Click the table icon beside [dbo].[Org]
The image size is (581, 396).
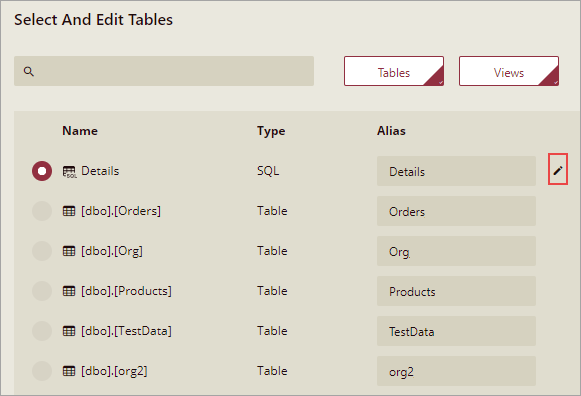69,251
